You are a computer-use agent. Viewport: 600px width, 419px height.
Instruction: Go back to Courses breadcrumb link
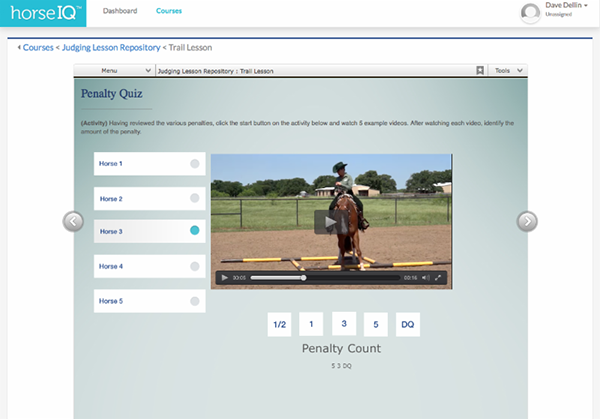[x=38, y=47]
